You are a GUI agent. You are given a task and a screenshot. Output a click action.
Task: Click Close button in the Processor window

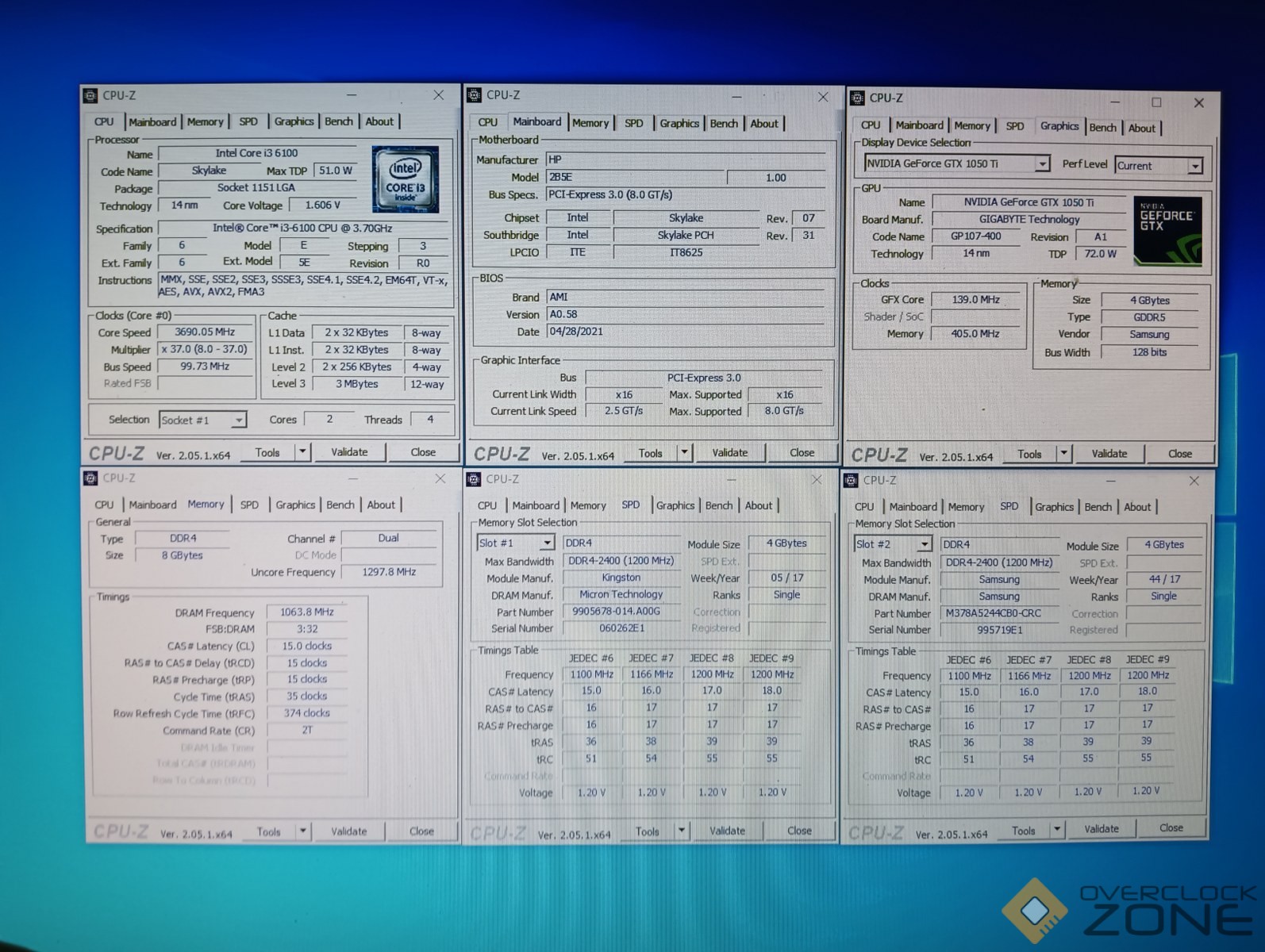pos(423,452)
